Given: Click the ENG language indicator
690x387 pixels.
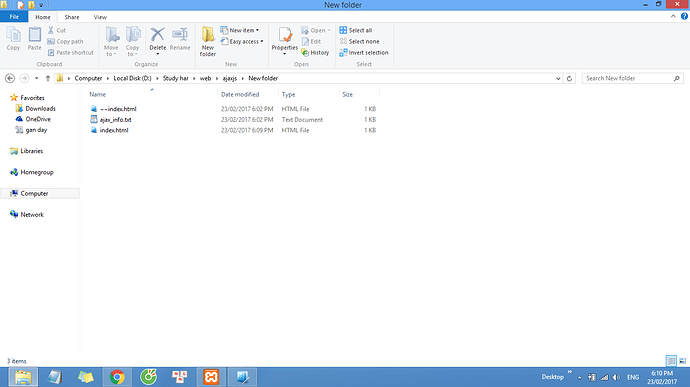Looking at the screenshot, I should [633, 377].
